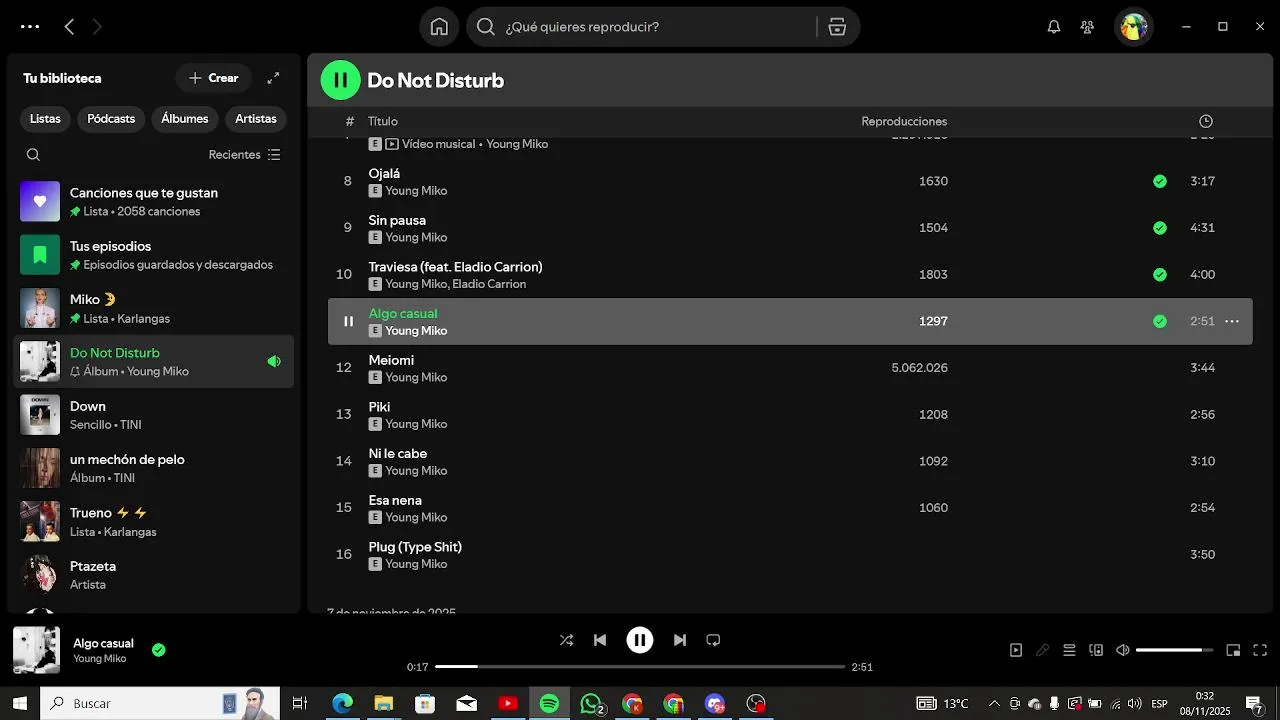Open Young Miko link under Ojalá

pyautogui.click(x=416, y=191)
